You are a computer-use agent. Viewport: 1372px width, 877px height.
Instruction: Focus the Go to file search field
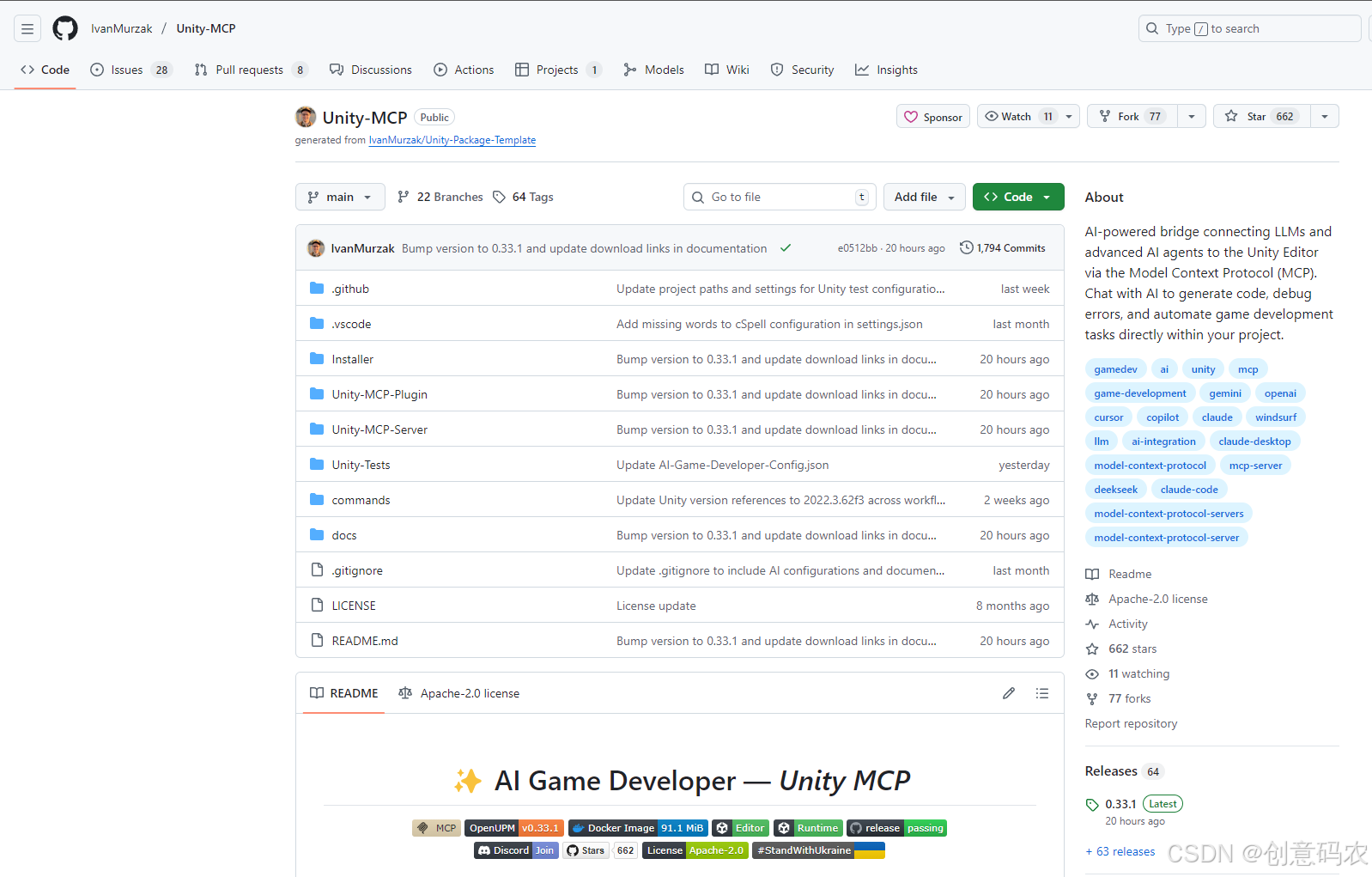(x=780, y=197)
